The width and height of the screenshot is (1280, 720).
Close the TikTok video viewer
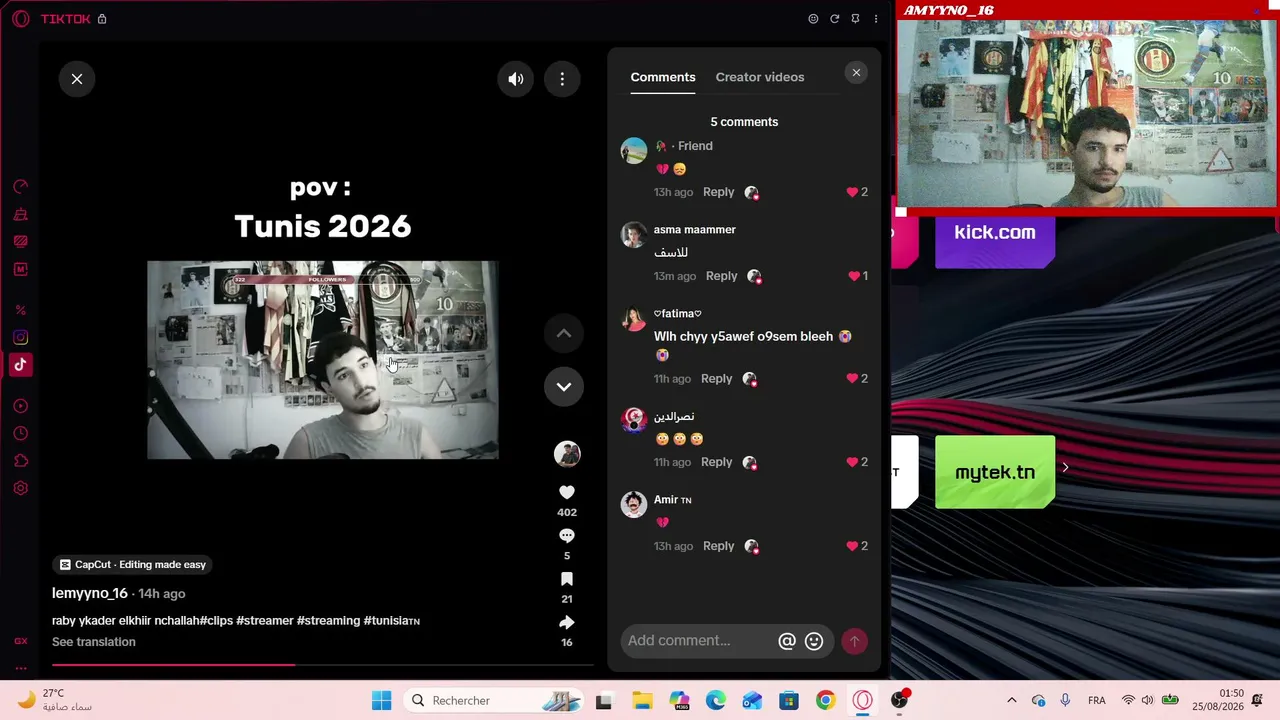[77, 79]
